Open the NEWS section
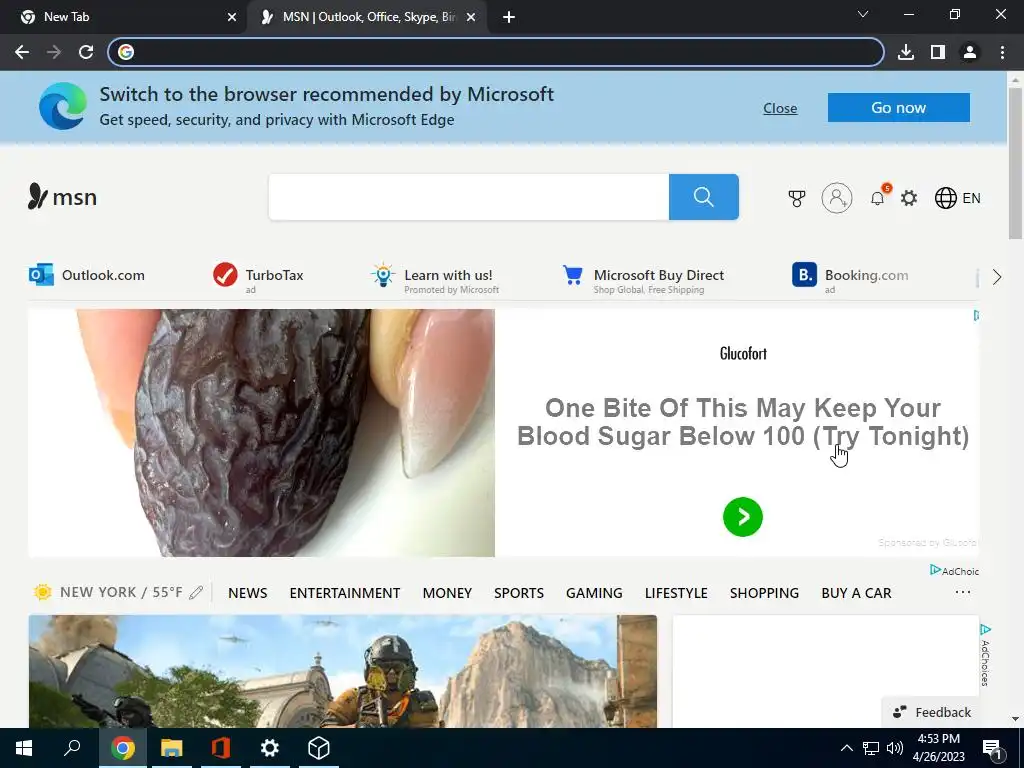This screenshot has height=768, width=1024. click(x=248, y=593)
